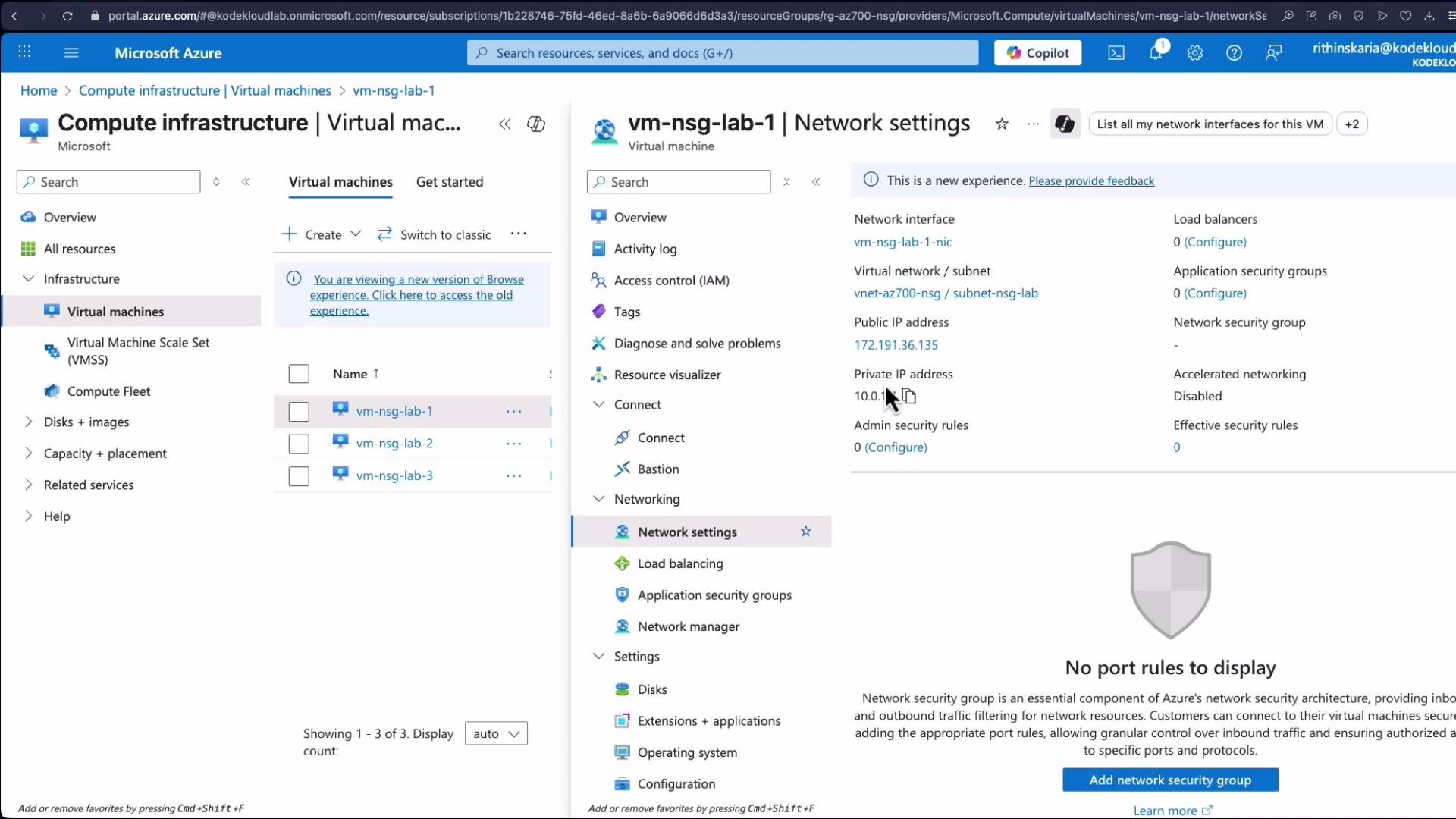Select the vm-nsg-lab-1 checkbox
The width and height of the screenshot is (1456, 819).
299,411
